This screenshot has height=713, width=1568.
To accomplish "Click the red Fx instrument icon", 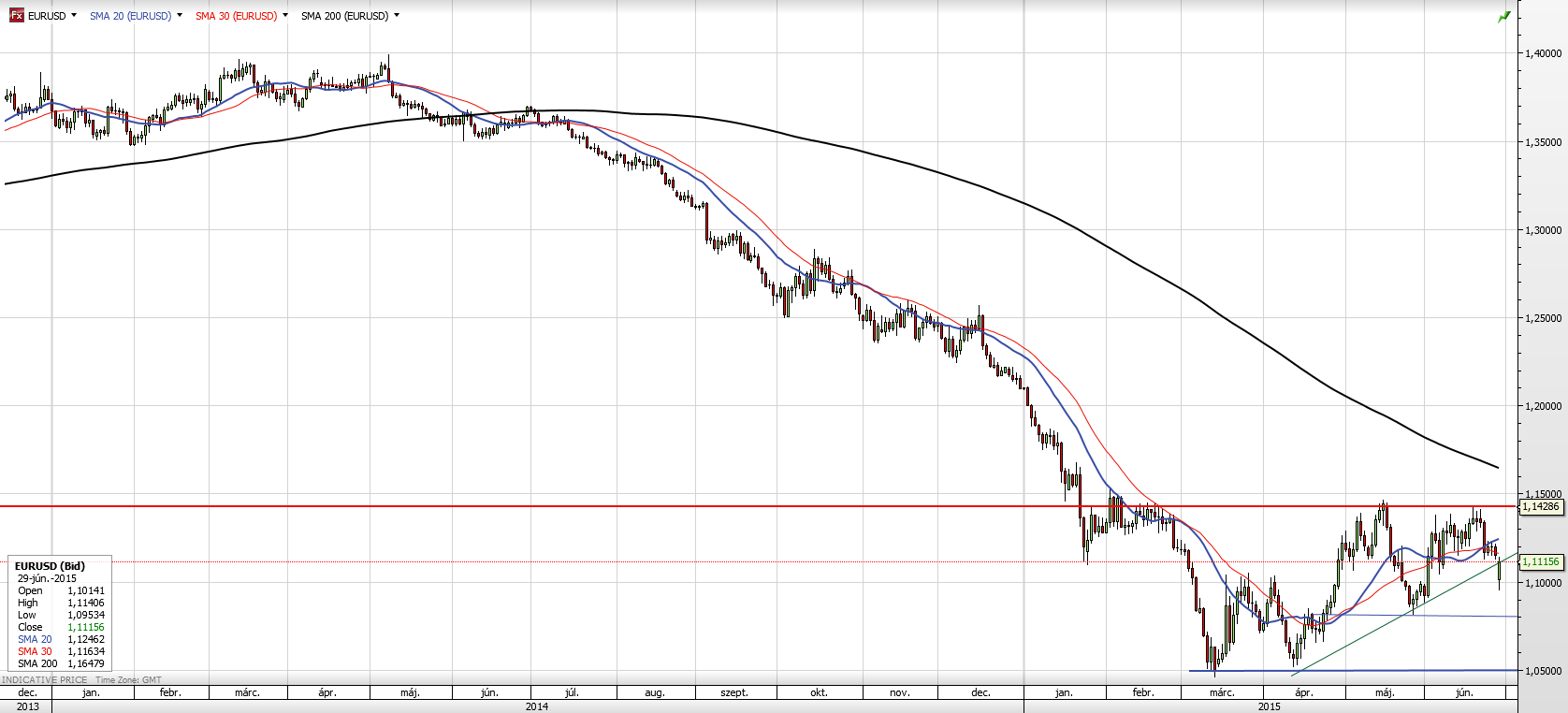I will [x=16, y=15].
